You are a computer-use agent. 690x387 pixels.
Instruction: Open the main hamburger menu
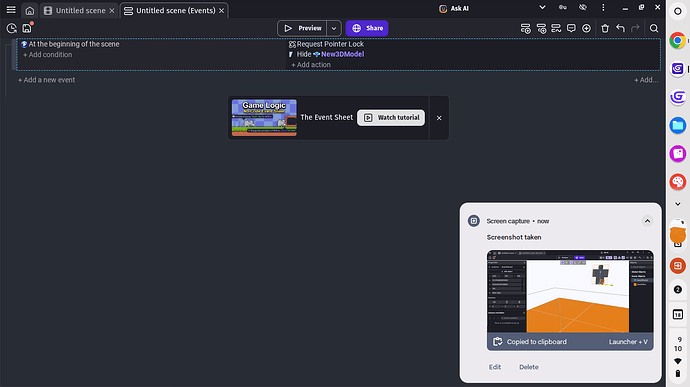tap(11, 10)
